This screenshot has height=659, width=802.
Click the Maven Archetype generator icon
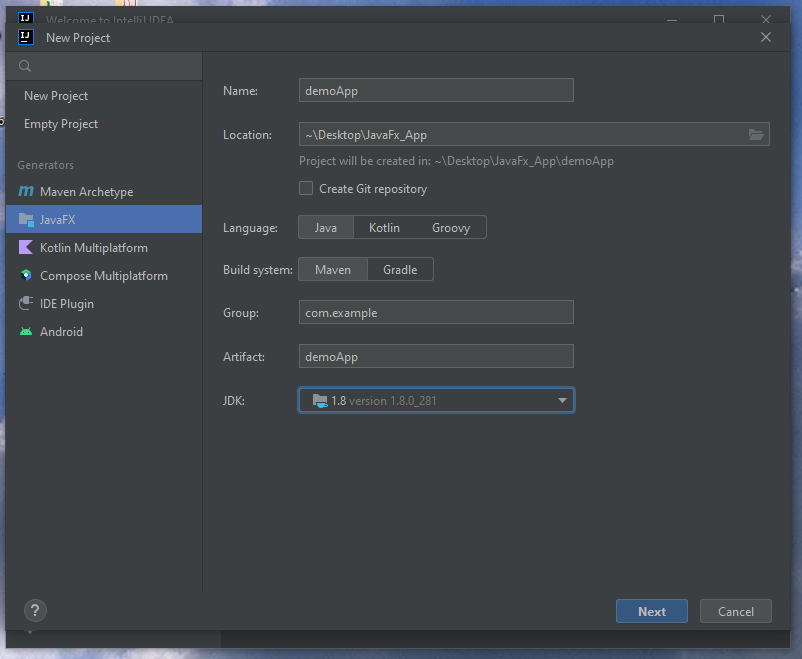(x=26, y=191)
